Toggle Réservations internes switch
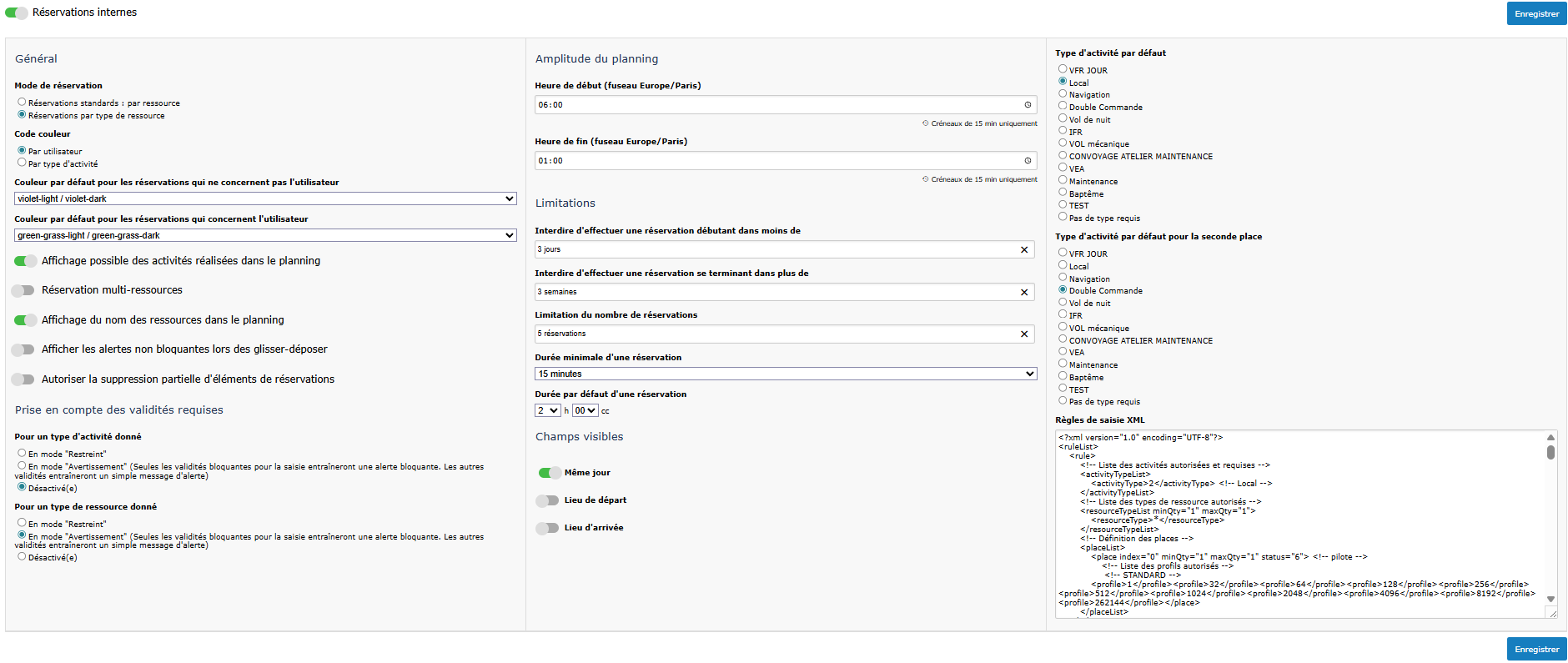Viewport: 1568px width, 663px height. click(17, 13)
